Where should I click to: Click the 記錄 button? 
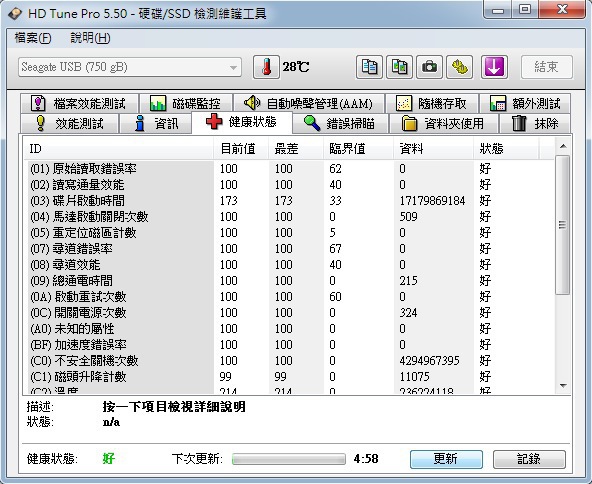(529, 459)
